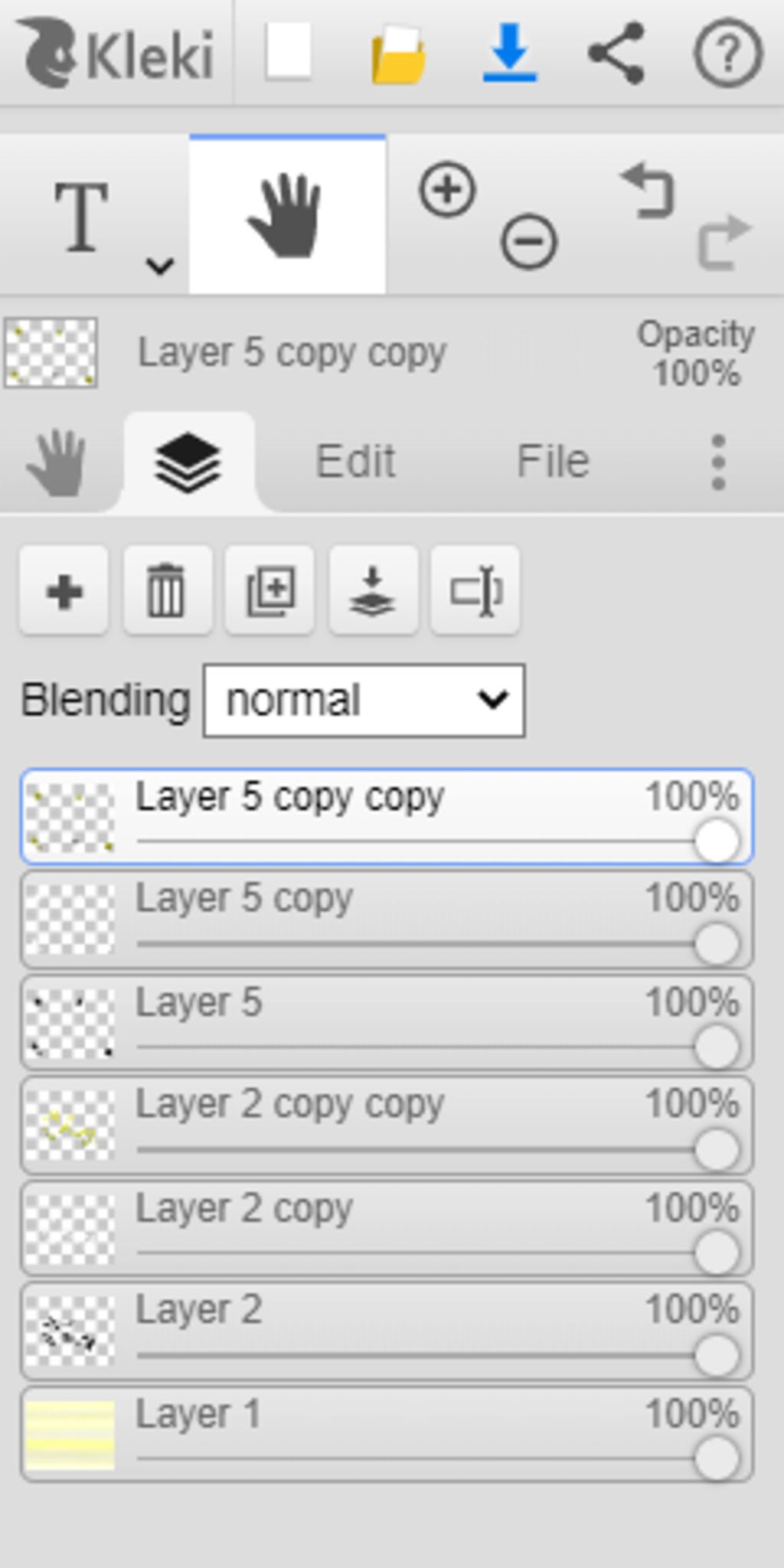The height and width of the screenshot is (1568, 784).
Task: Duplicate the current layer
Action: click(x=269, y=591)
